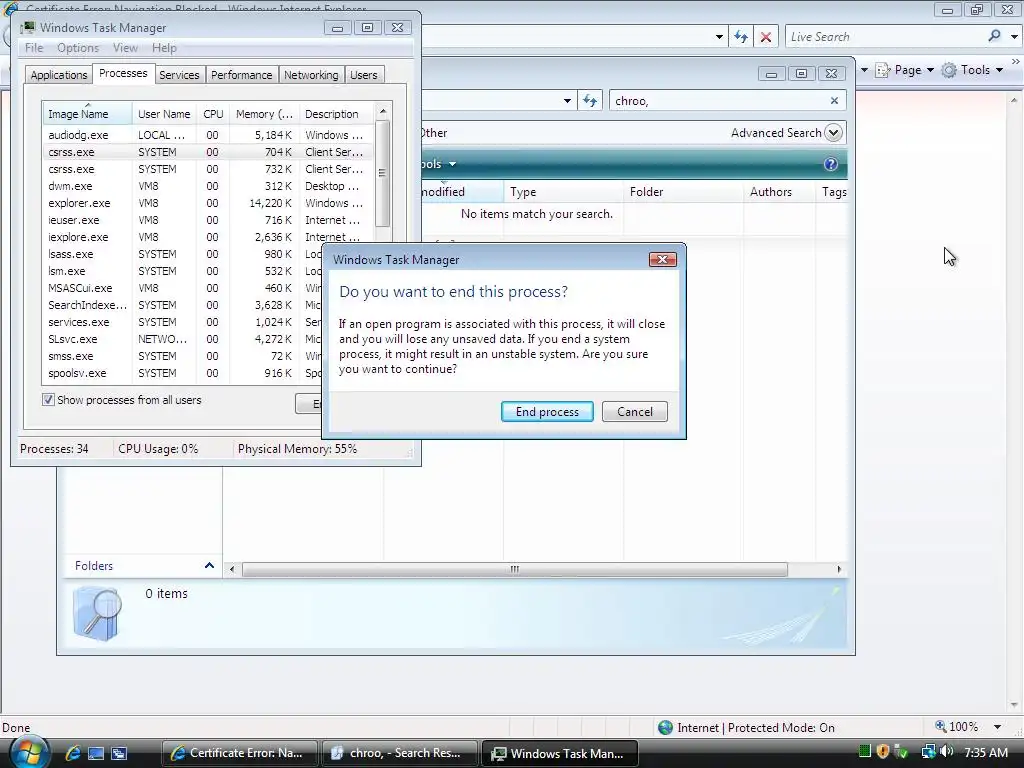The width and height of the screenshot is (1024, 768).
Task: Open address dropdown in search window
Action: tap(567, 101)
